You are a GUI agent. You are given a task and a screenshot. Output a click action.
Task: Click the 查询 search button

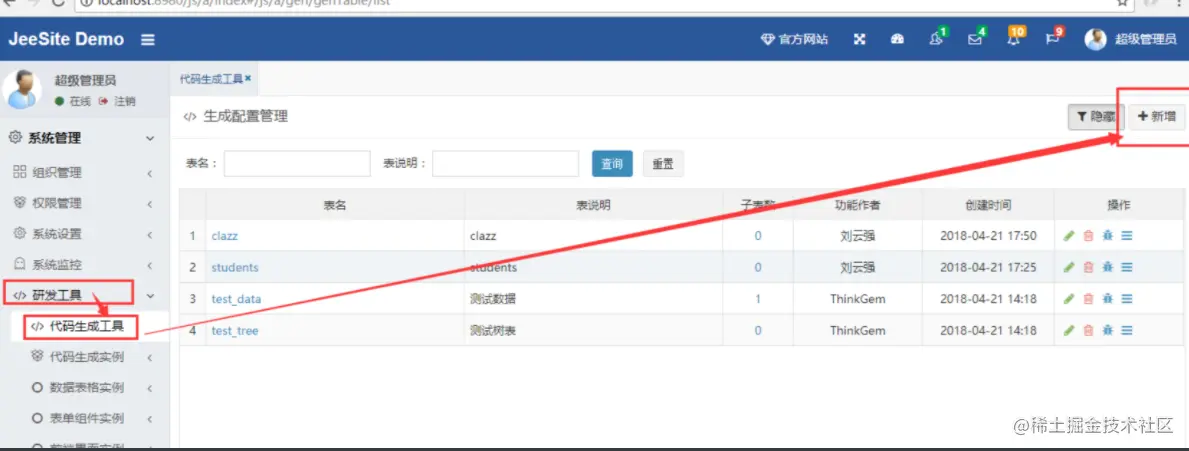612,164
